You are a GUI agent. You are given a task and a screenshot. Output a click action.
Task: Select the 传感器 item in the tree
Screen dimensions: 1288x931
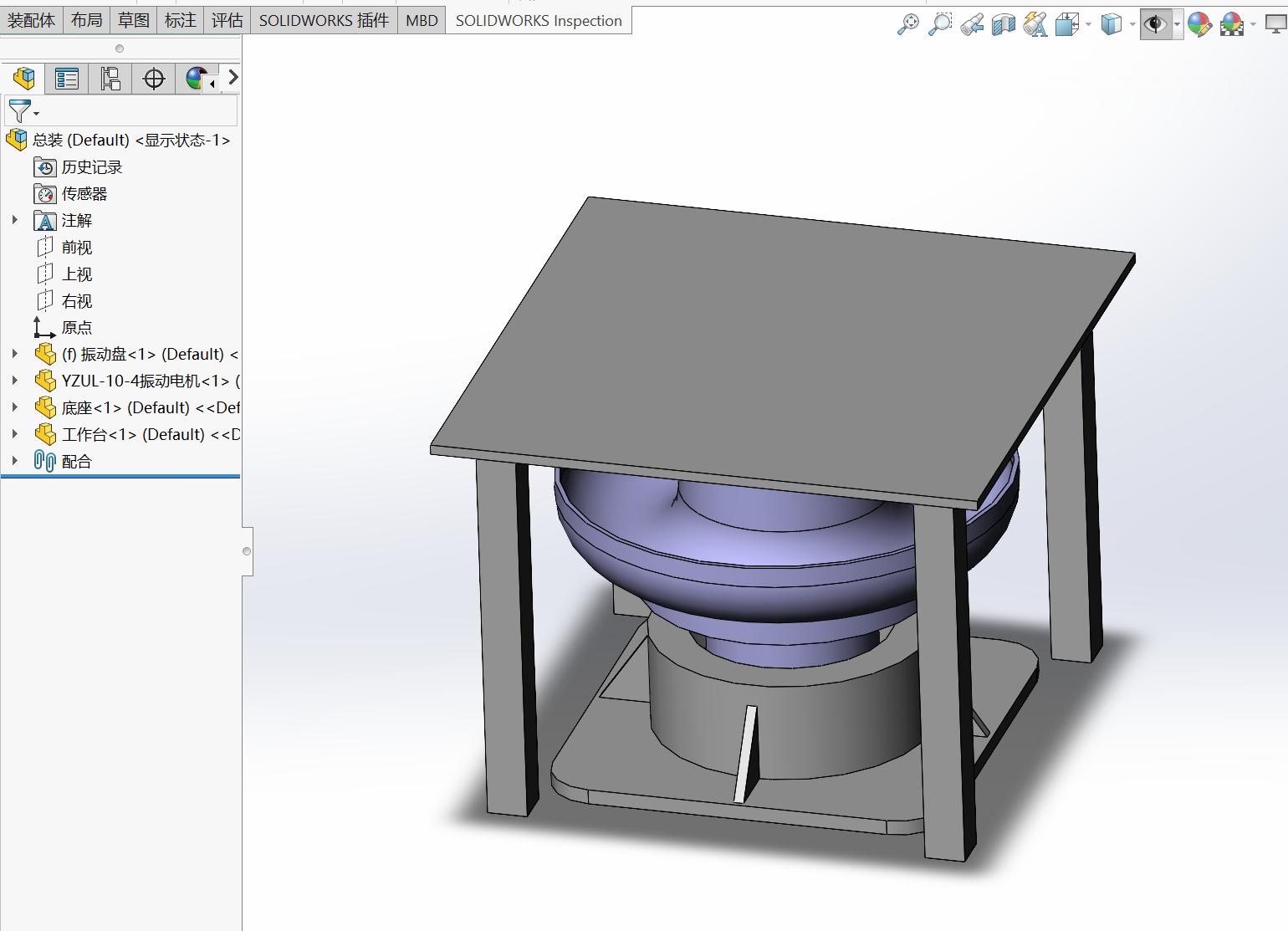(x=84, y=194)
